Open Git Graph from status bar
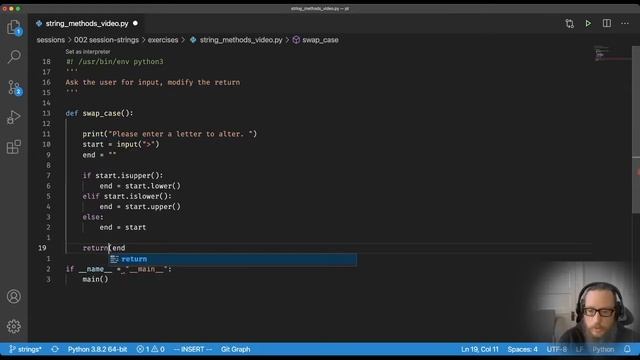The image size is (640, 360). point(236,349)
